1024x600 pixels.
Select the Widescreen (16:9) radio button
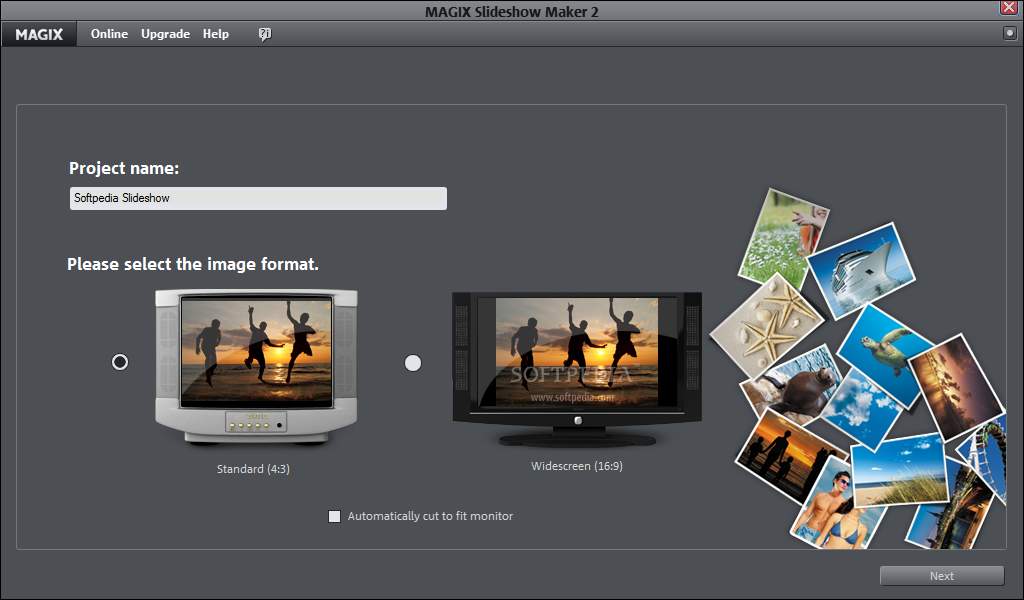point(413,362)
